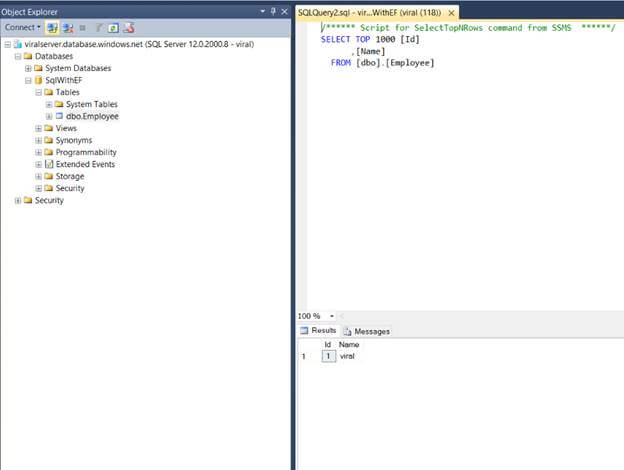This screenshot has height=470, width=624.
Task: Select results row number 1 header
Action: point(304,356)
